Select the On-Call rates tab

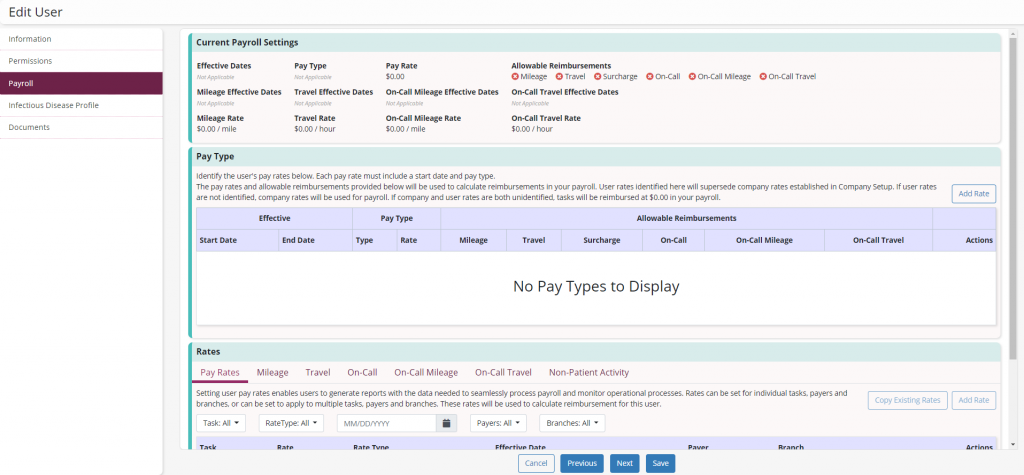362,372
